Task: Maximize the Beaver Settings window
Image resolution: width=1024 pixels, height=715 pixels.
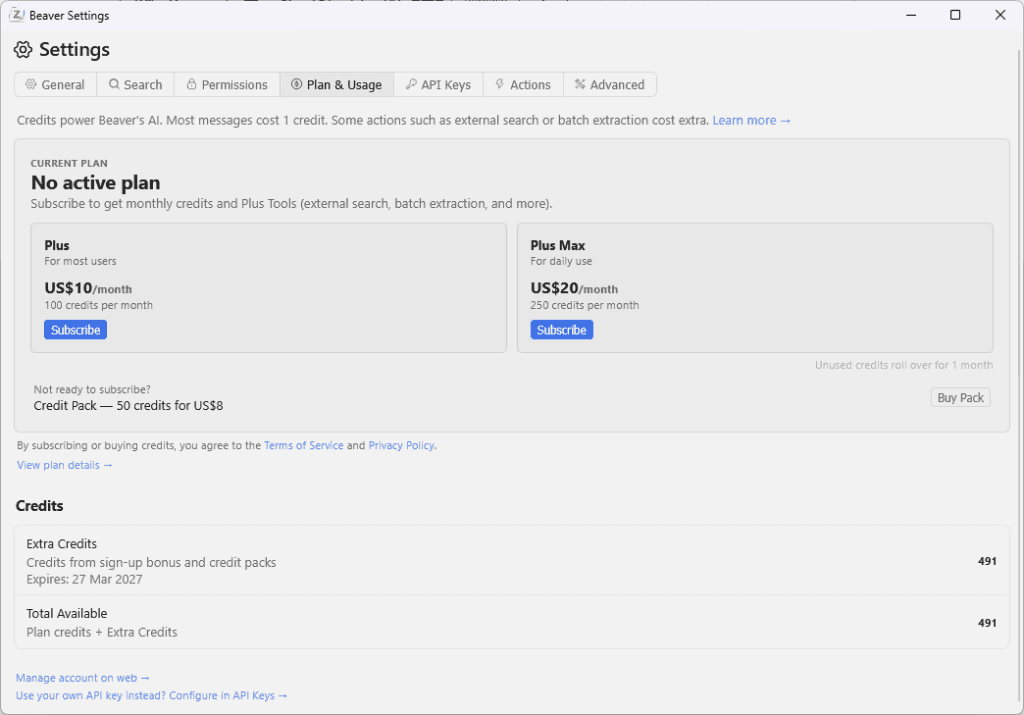Action: (955, 15)
